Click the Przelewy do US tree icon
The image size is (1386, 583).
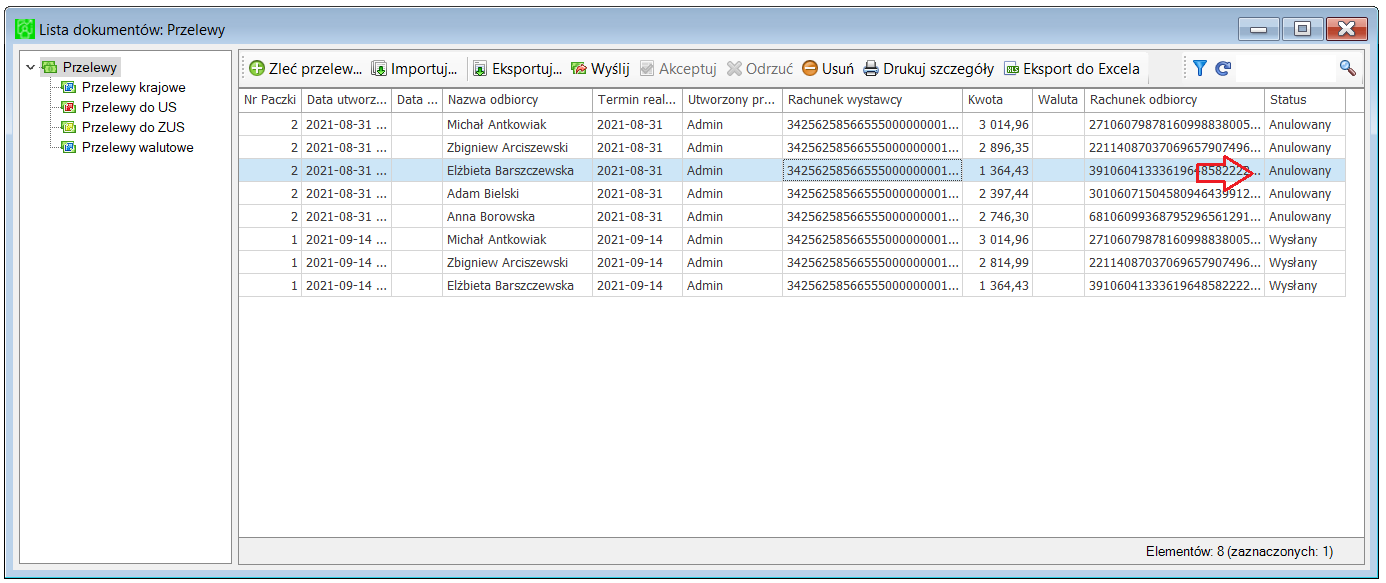69,108
